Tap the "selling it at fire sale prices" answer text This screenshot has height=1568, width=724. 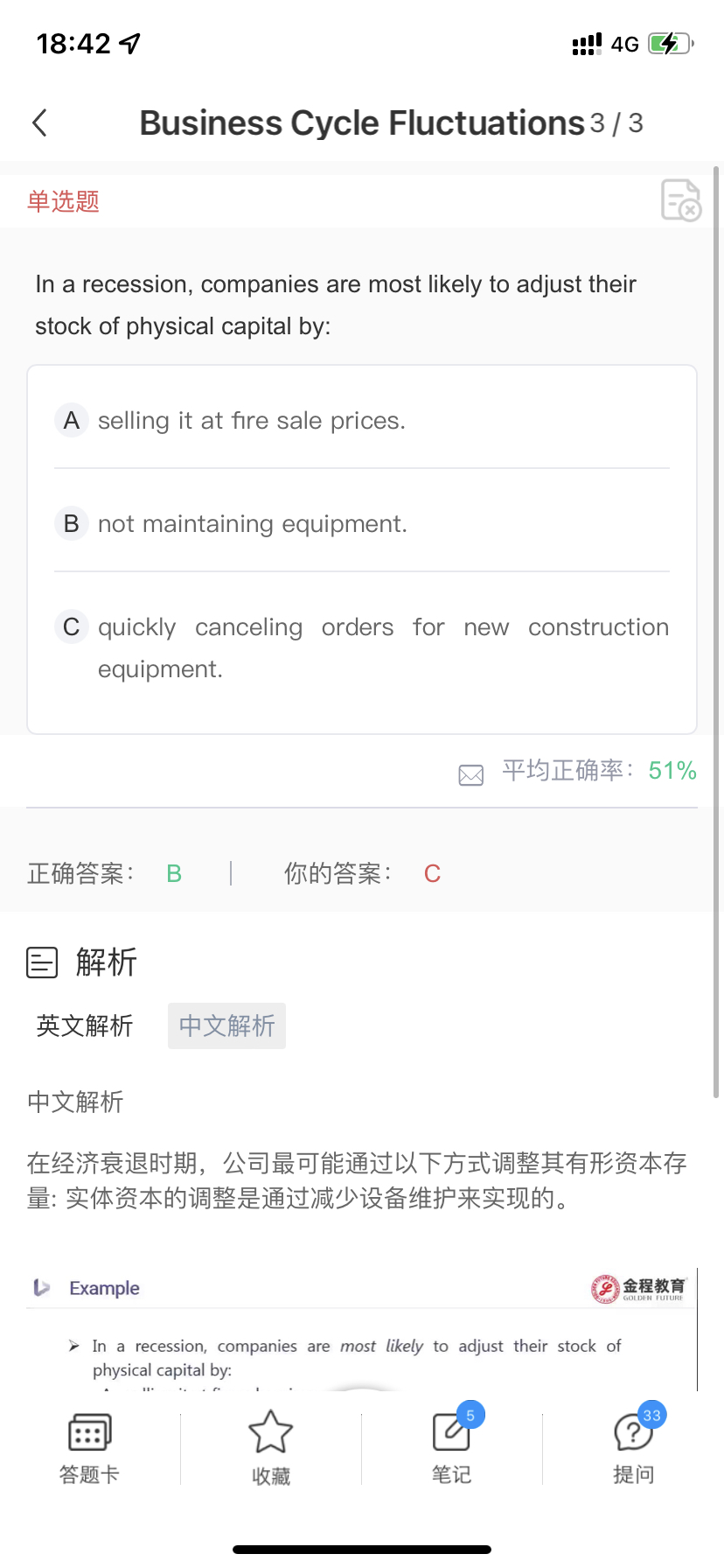pos(252,421)
